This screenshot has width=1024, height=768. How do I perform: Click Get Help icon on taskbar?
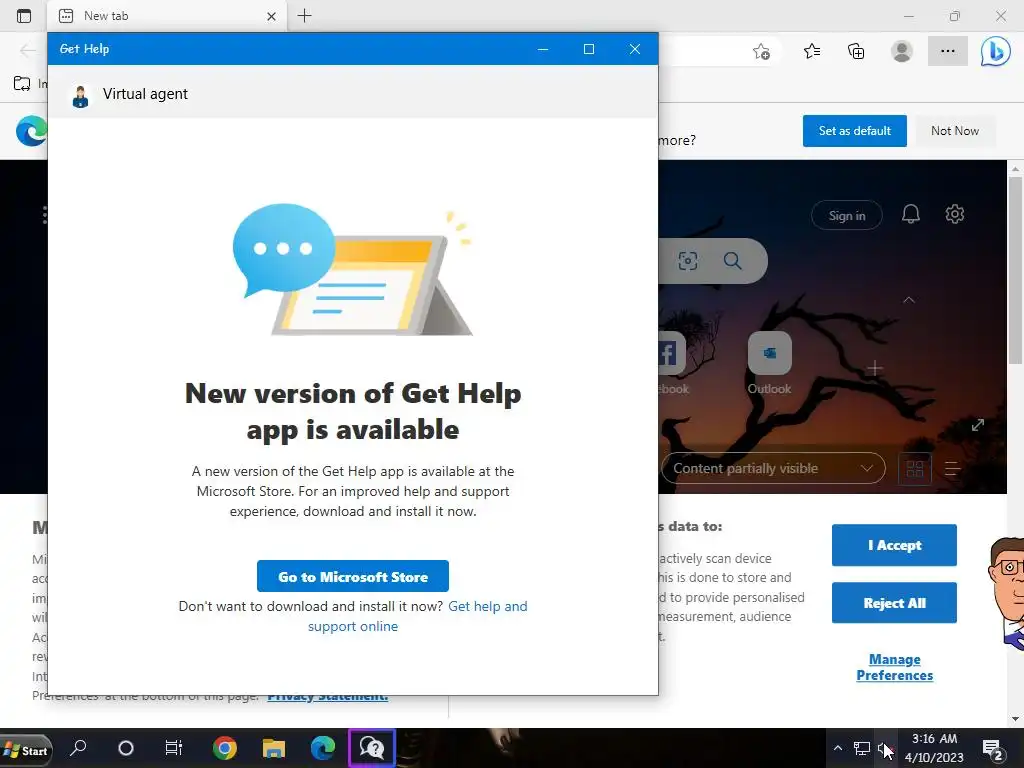coord(372,748)
